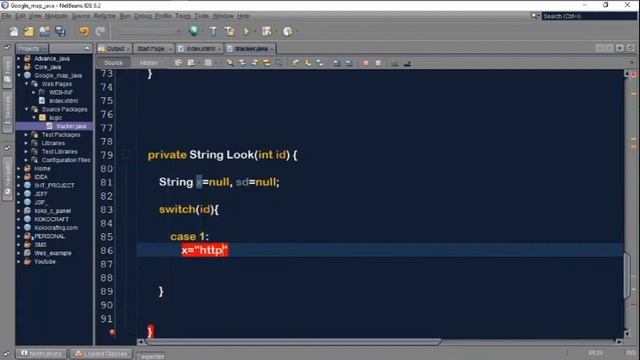This screenshot has height=360, width=640.
Task: Click the editor horizontal scrollbar
Action: click(293, 342)
